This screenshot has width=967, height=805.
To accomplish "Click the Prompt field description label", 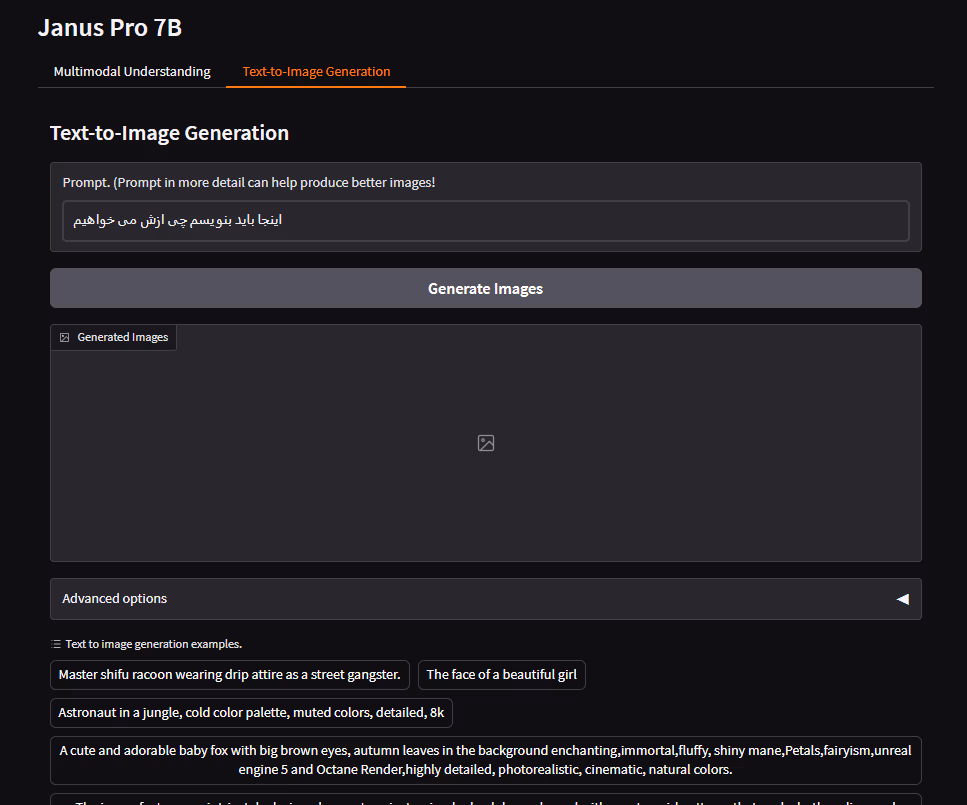I will [x=249, y=183].
